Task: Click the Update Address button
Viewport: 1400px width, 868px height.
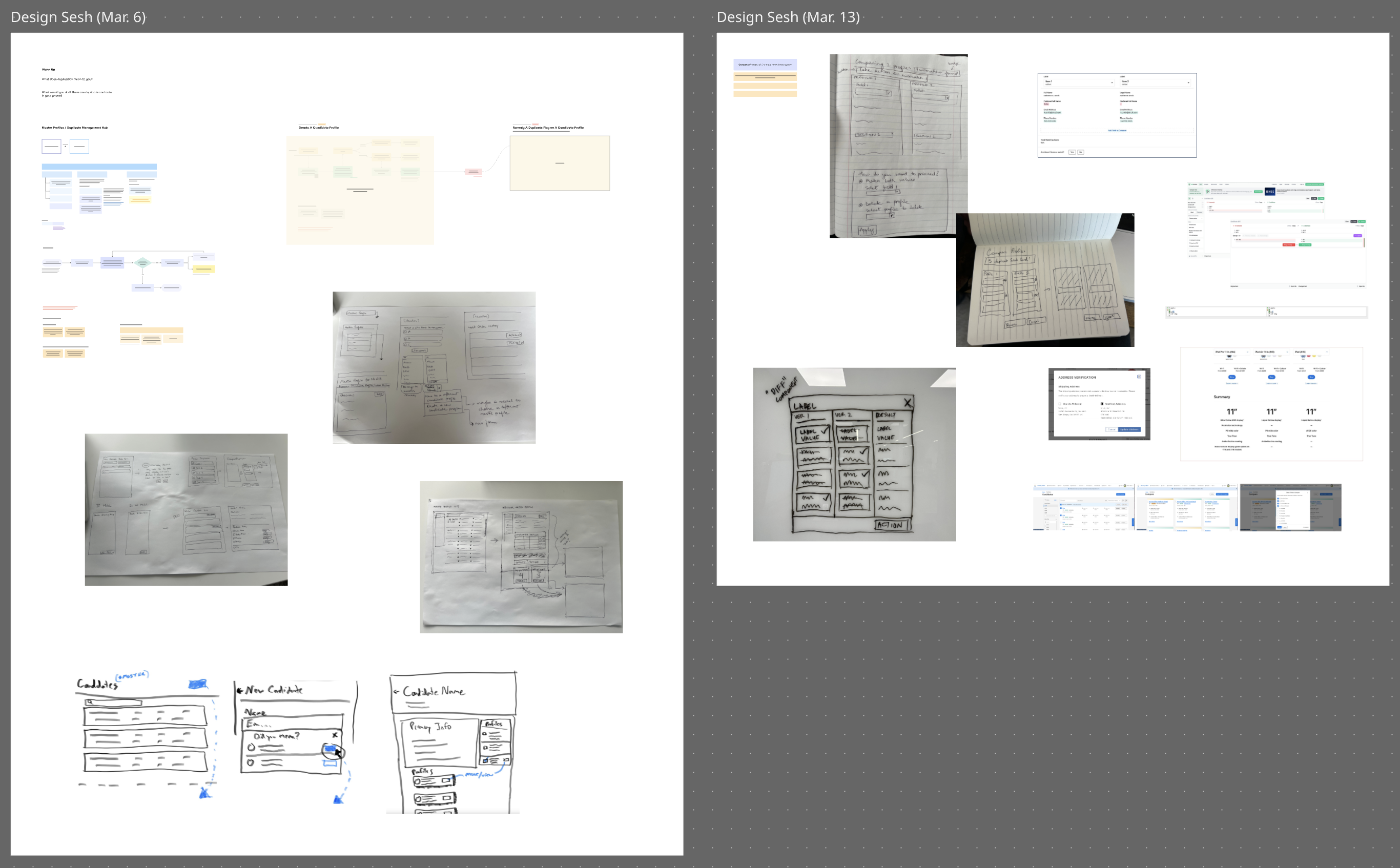Action: tap(1129, 429)
